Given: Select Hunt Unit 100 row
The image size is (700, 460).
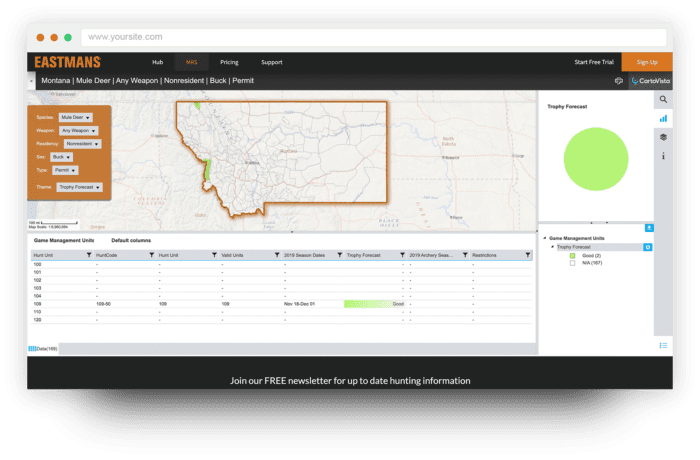Looking at the screenshot, I should pos(282,264).
